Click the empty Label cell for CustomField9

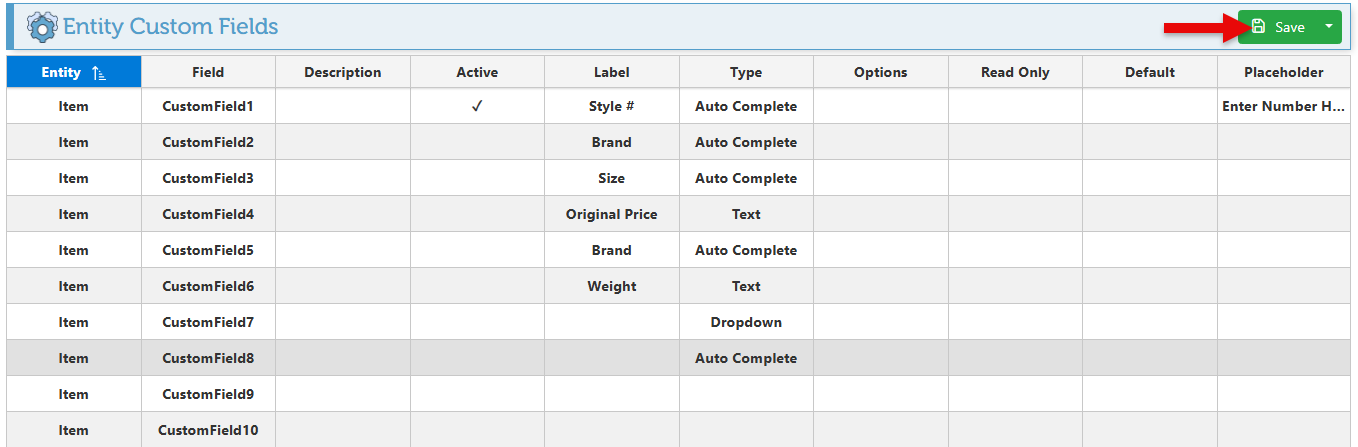pyautogui.click(x=611, y=394)
